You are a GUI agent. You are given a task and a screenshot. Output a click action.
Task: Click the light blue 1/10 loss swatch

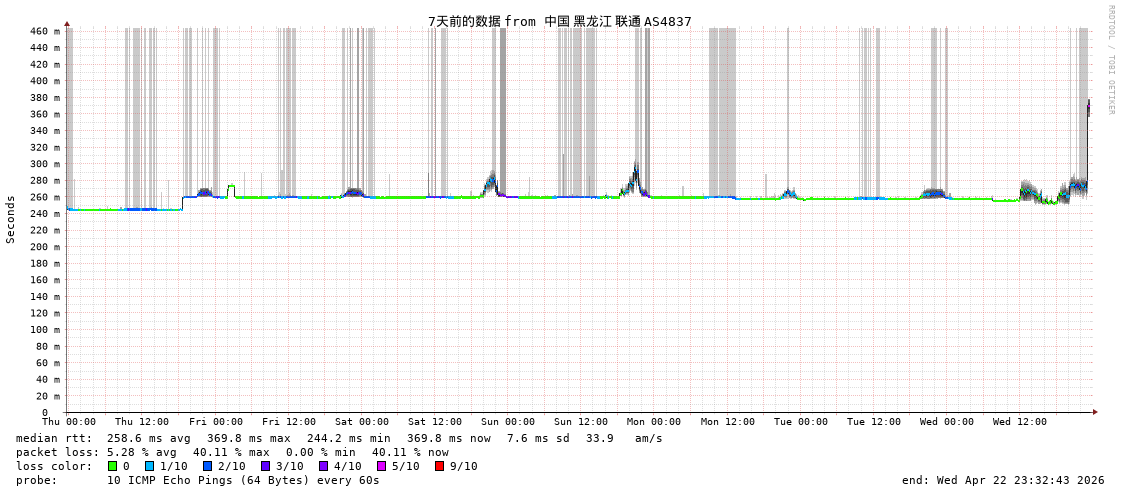[149, 466]
